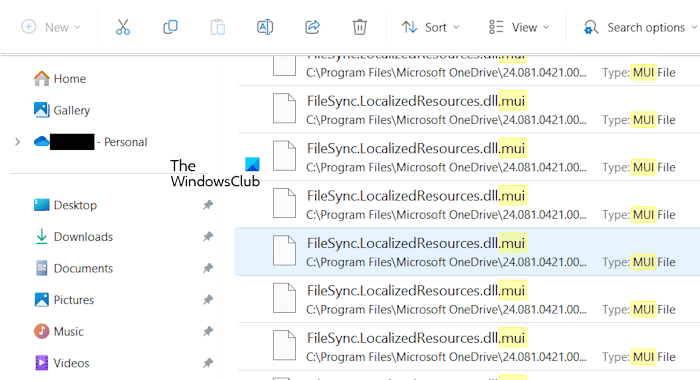Viewport: 700px width, 380px height.
Task: Click the Videos play icon
Action: point(42,363)
